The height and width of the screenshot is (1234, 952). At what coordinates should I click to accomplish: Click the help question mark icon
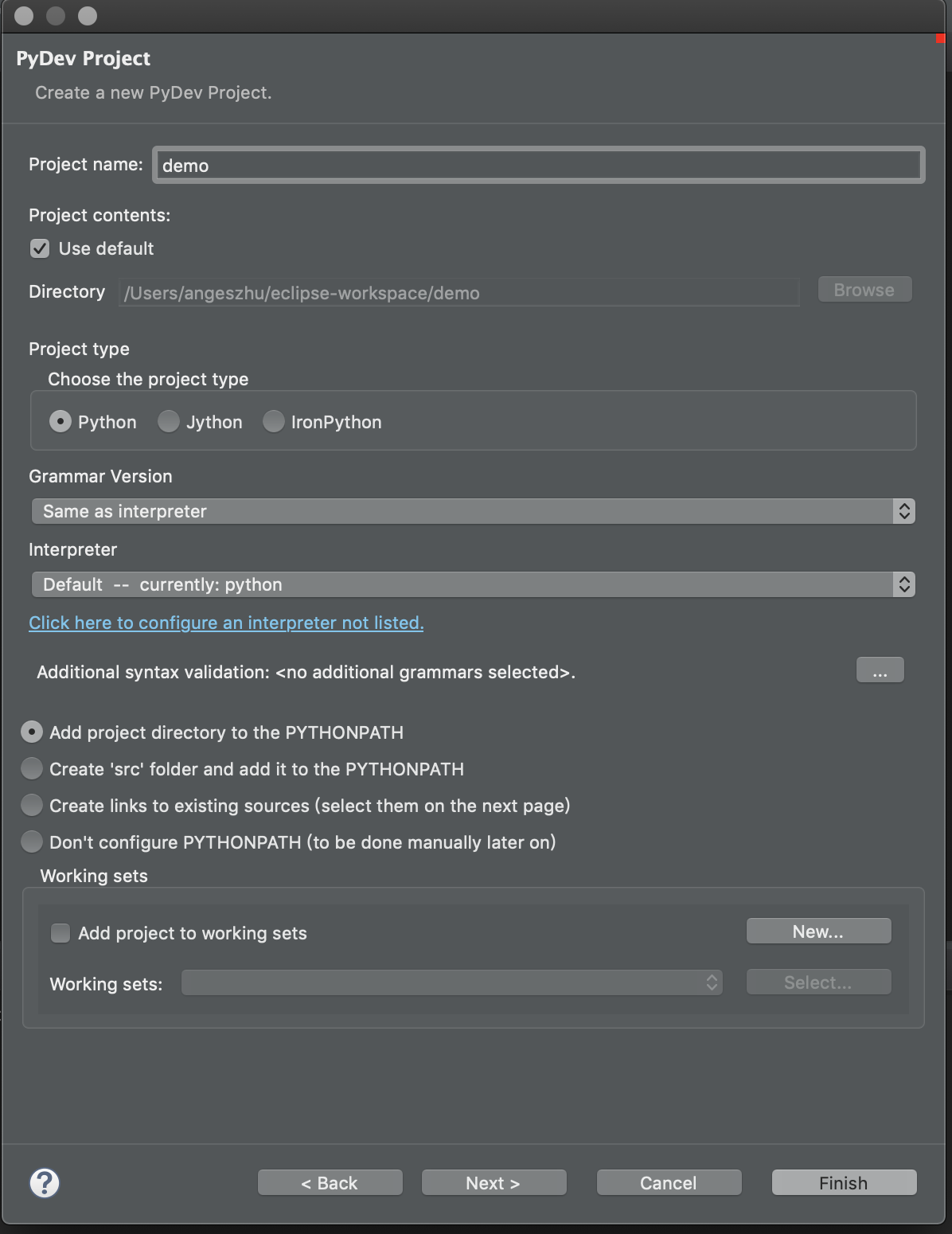[x=45, y=1182]
